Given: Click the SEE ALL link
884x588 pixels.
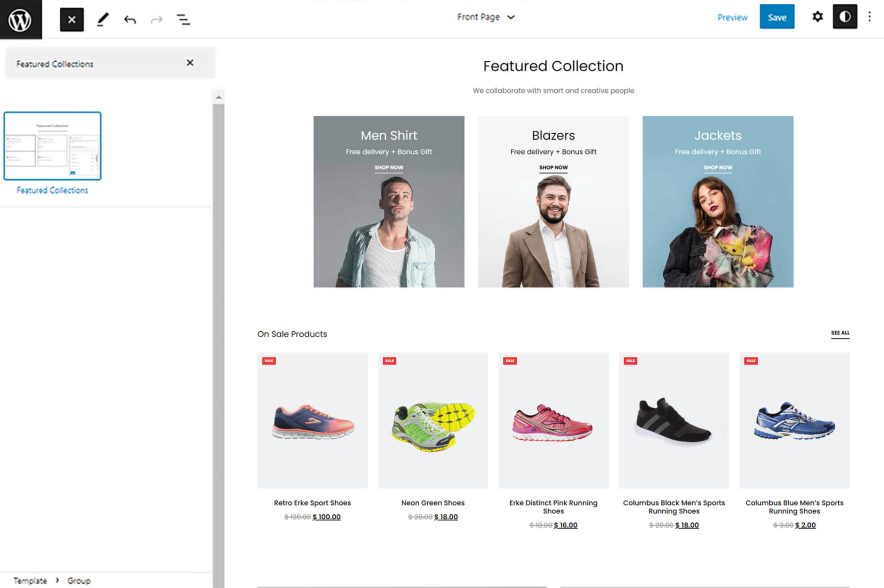Looking at the screenshot, I should pos(840,333).
